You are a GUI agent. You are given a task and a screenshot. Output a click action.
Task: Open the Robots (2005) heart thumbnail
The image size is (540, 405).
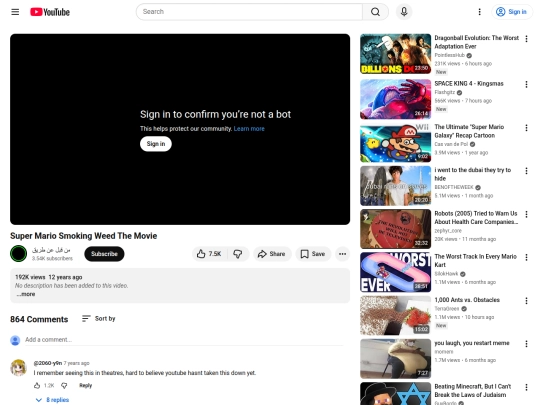(x=395, y=229)
